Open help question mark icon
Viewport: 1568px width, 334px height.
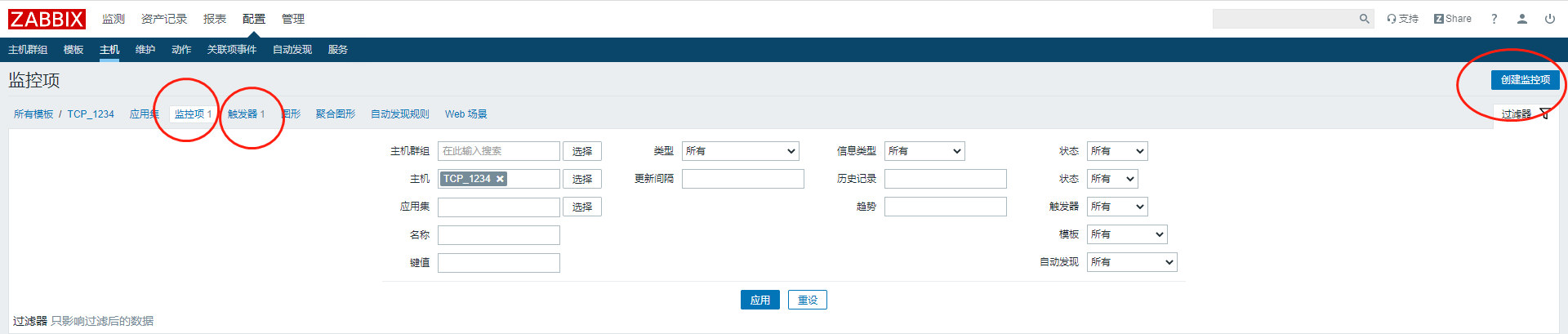[1494, 19]
